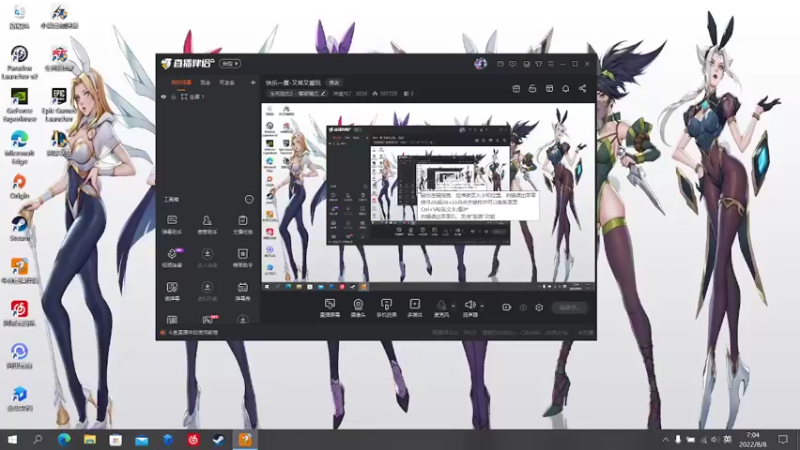
Task: Switch to the third scene tab
Action: coord(227,82)
